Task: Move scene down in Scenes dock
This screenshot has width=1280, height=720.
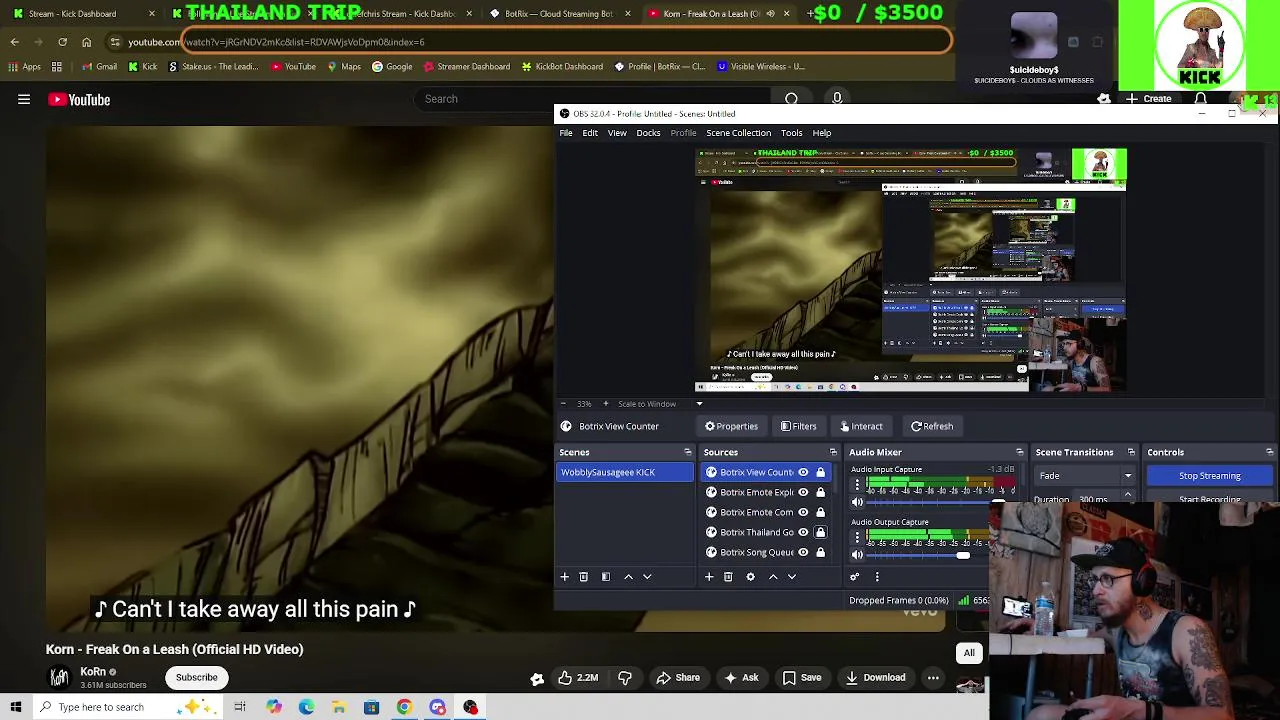Action: pyautogui.click(x=647, y=577)
